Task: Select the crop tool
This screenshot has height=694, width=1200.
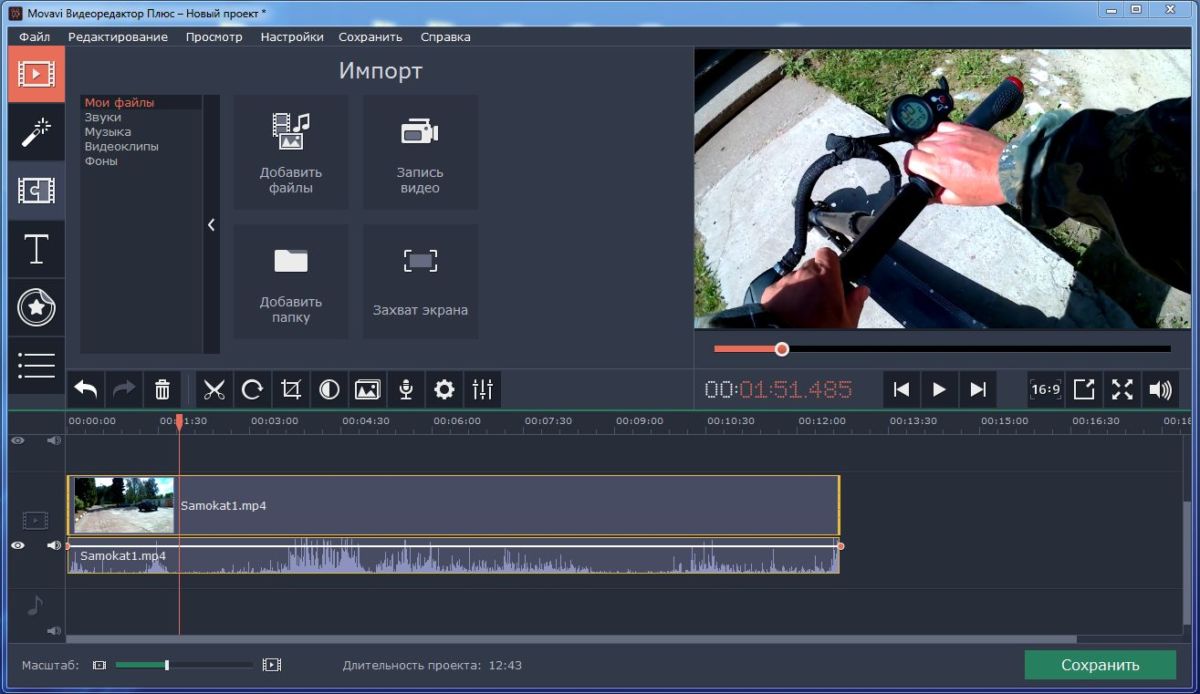Action: coord(291,390)
